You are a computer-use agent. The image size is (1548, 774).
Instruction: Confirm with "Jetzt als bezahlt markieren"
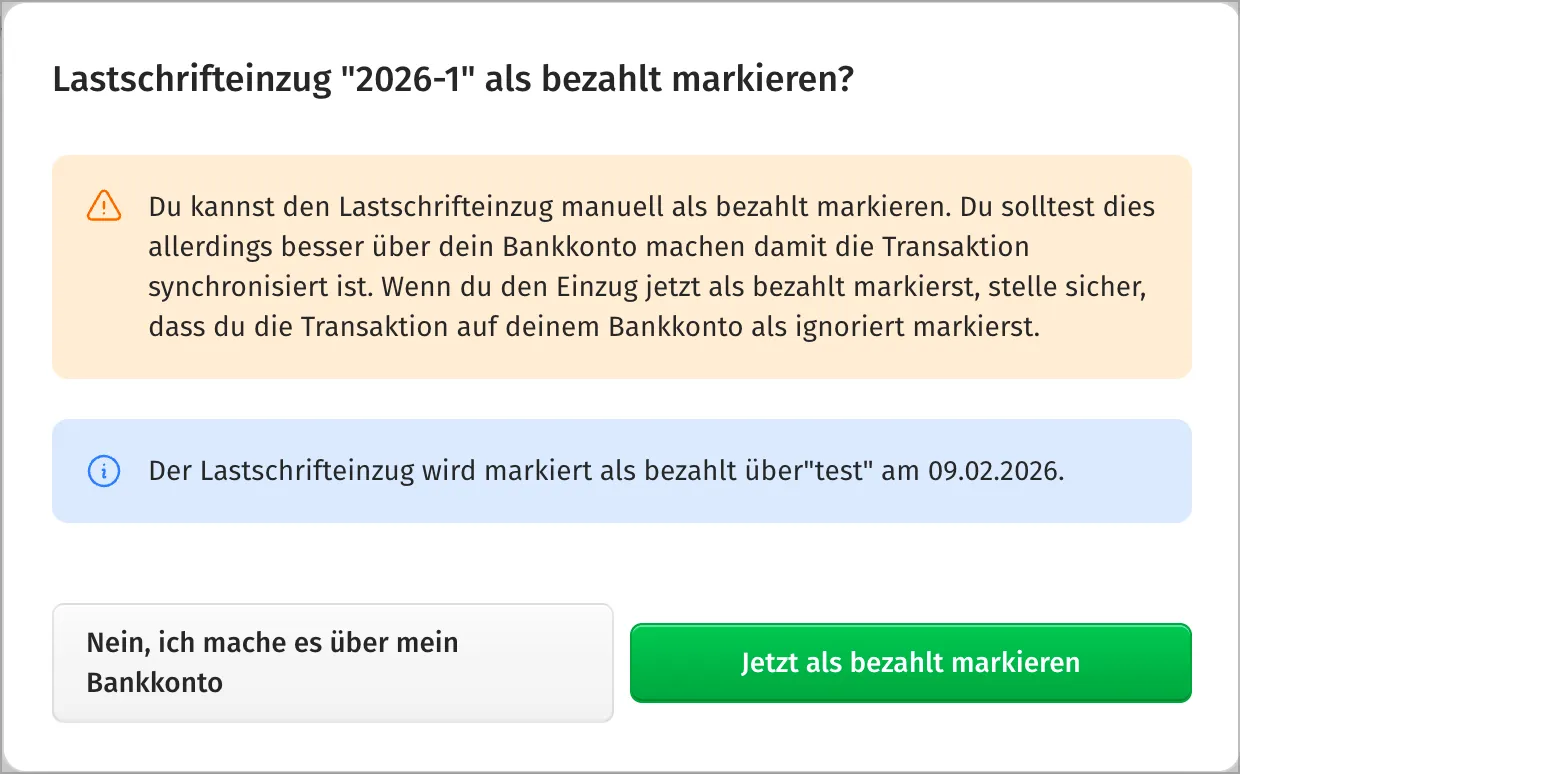(910, 663)
